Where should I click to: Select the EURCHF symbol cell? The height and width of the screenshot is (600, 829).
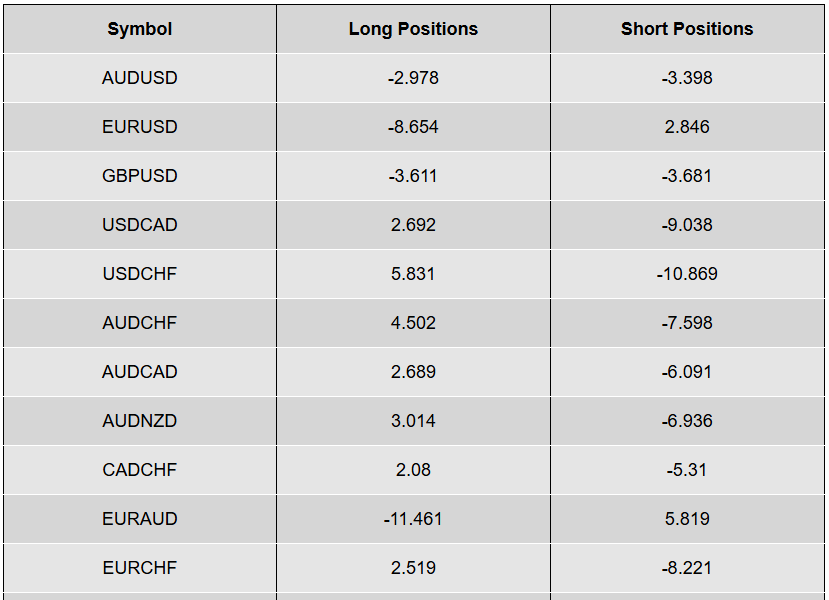tap(140, 568)
